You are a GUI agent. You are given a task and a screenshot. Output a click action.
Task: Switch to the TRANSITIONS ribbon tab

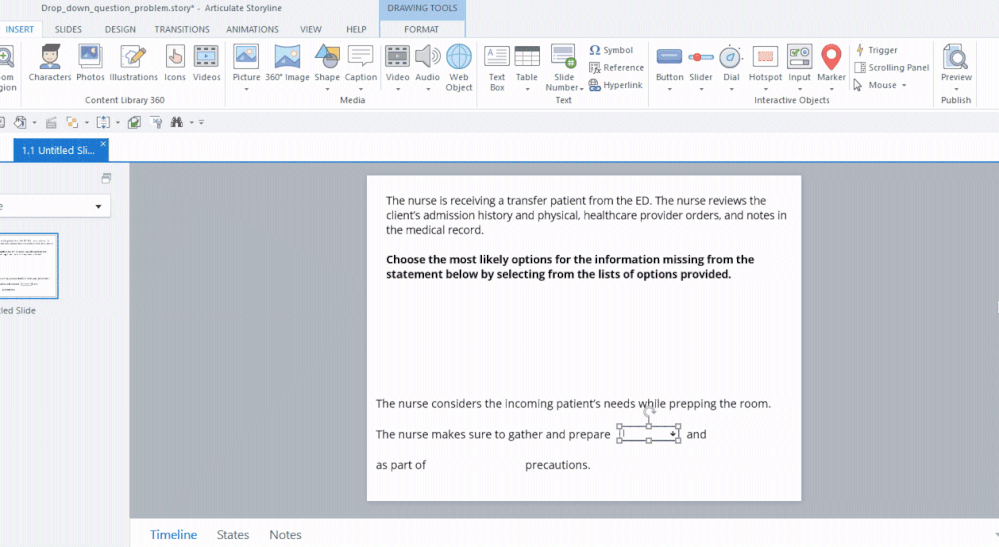coord(182,29)
